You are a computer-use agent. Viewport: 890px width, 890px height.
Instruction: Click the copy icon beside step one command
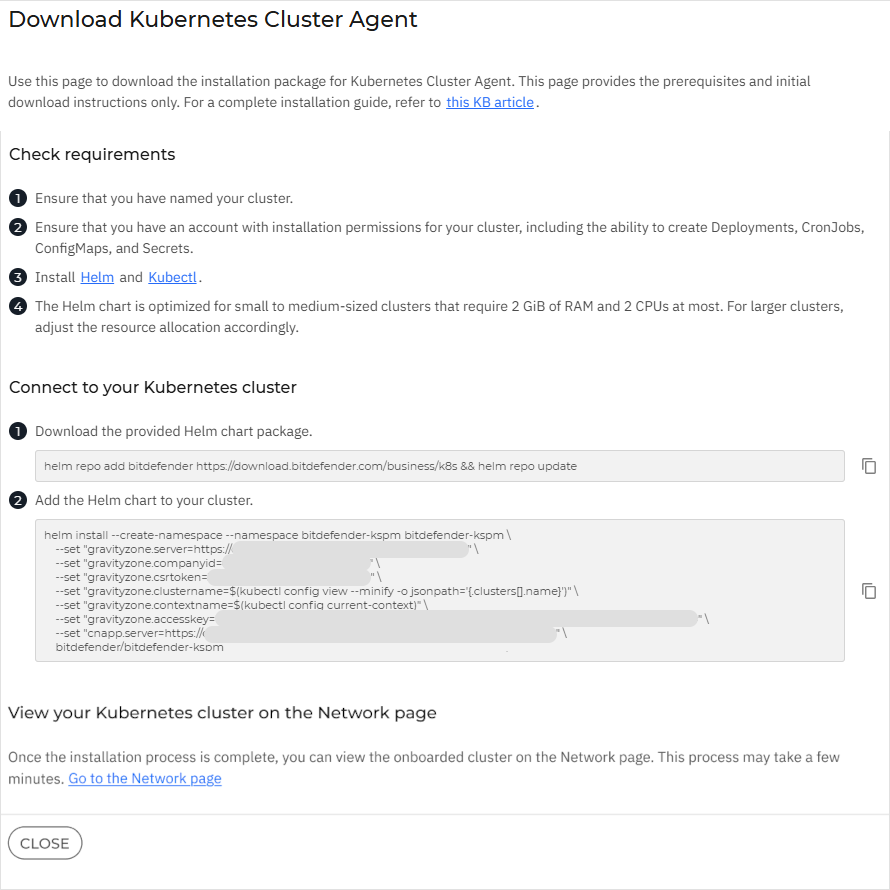pos(869,465)
